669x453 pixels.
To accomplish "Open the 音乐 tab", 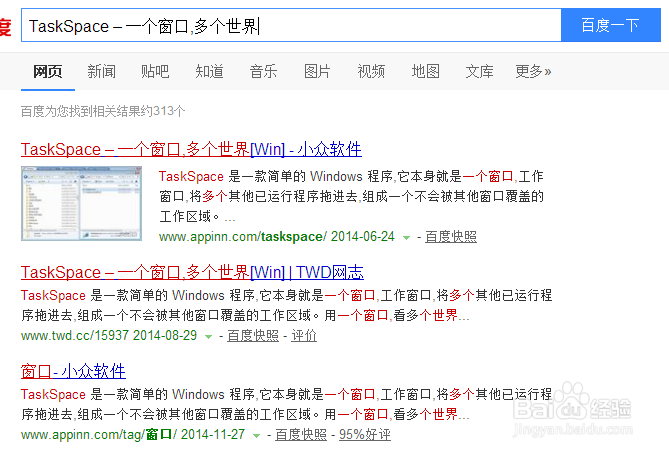I will pyautogui.click(x=263, y=72).
